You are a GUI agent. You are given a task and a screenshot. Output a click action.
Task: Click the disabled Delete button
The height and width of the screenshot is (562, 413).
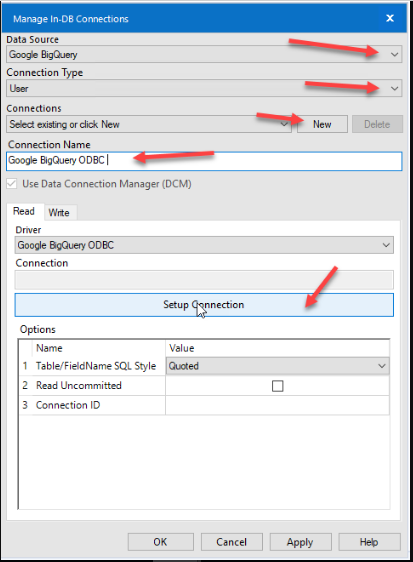click(x=377, y=124)
